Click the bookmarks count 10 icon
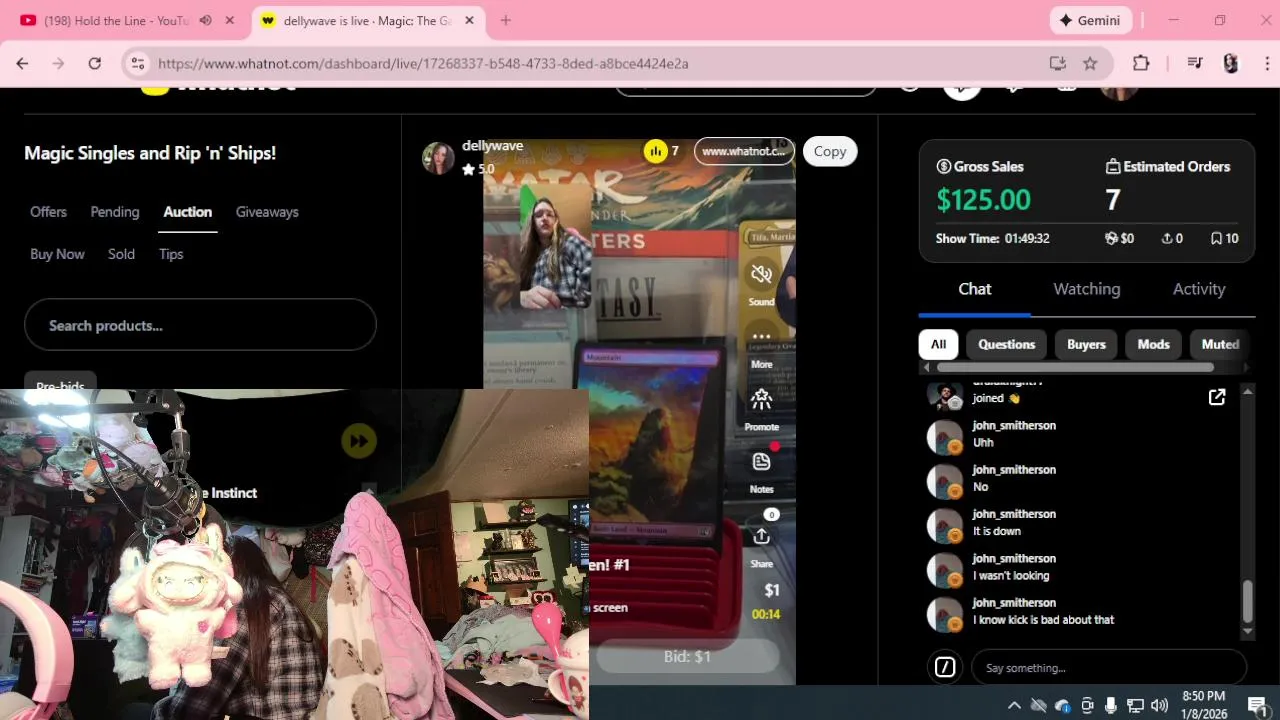Screen dimensions: 1280x720 click(1216, 238)
